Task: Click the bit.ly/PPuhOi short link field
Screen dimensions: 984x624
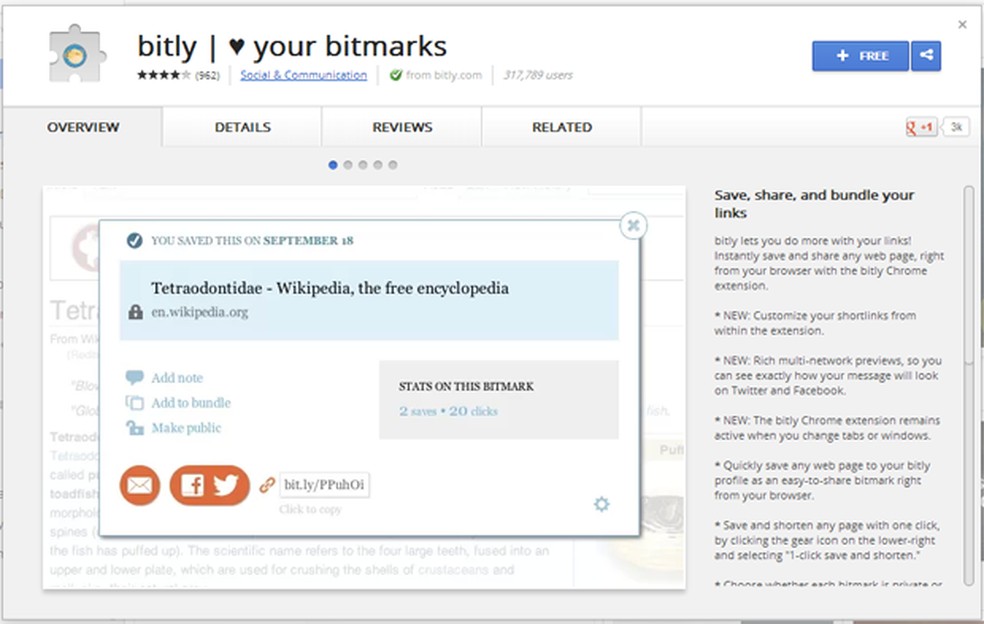Action: (324, 485)
